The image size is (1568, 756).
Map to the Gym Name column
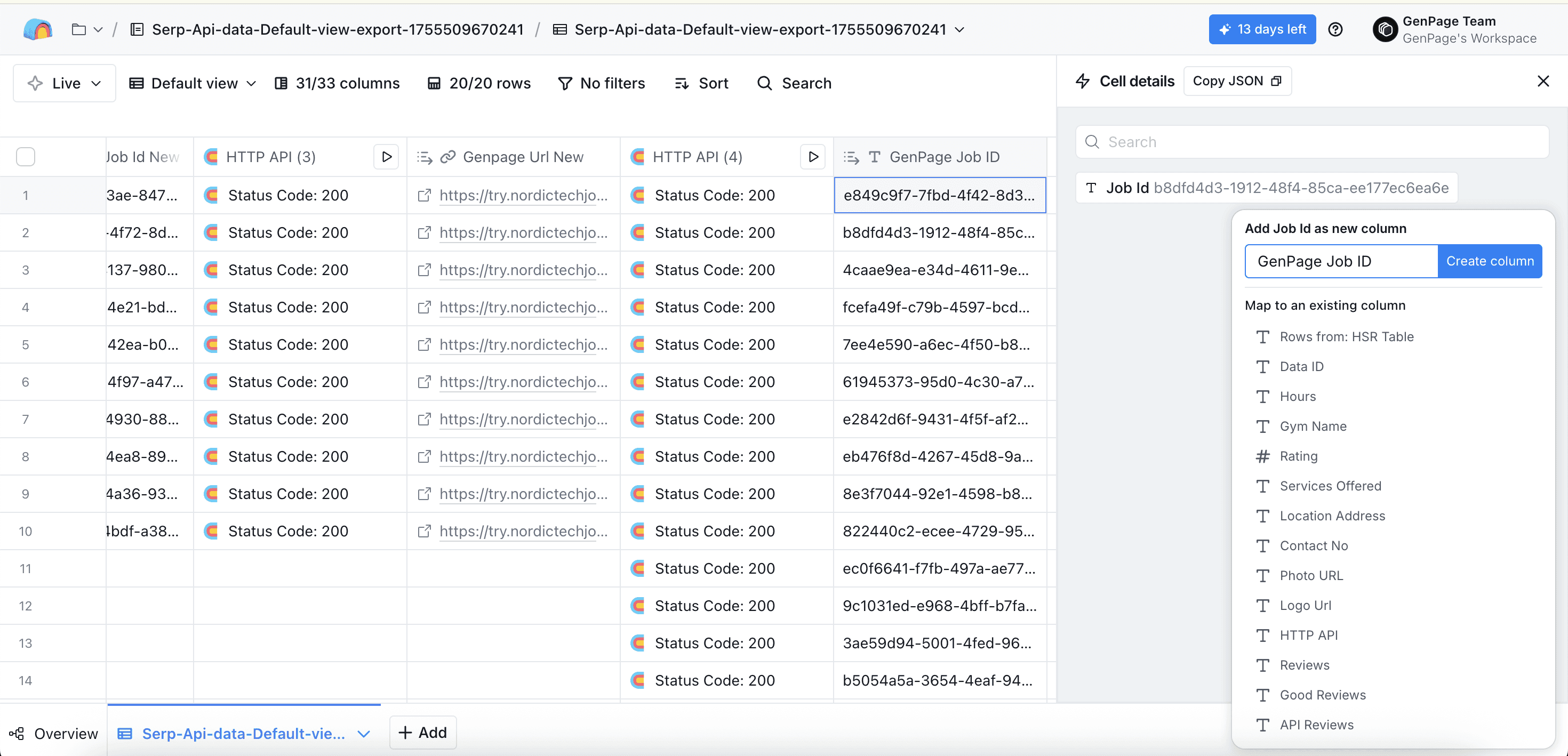pos(1313,426)
